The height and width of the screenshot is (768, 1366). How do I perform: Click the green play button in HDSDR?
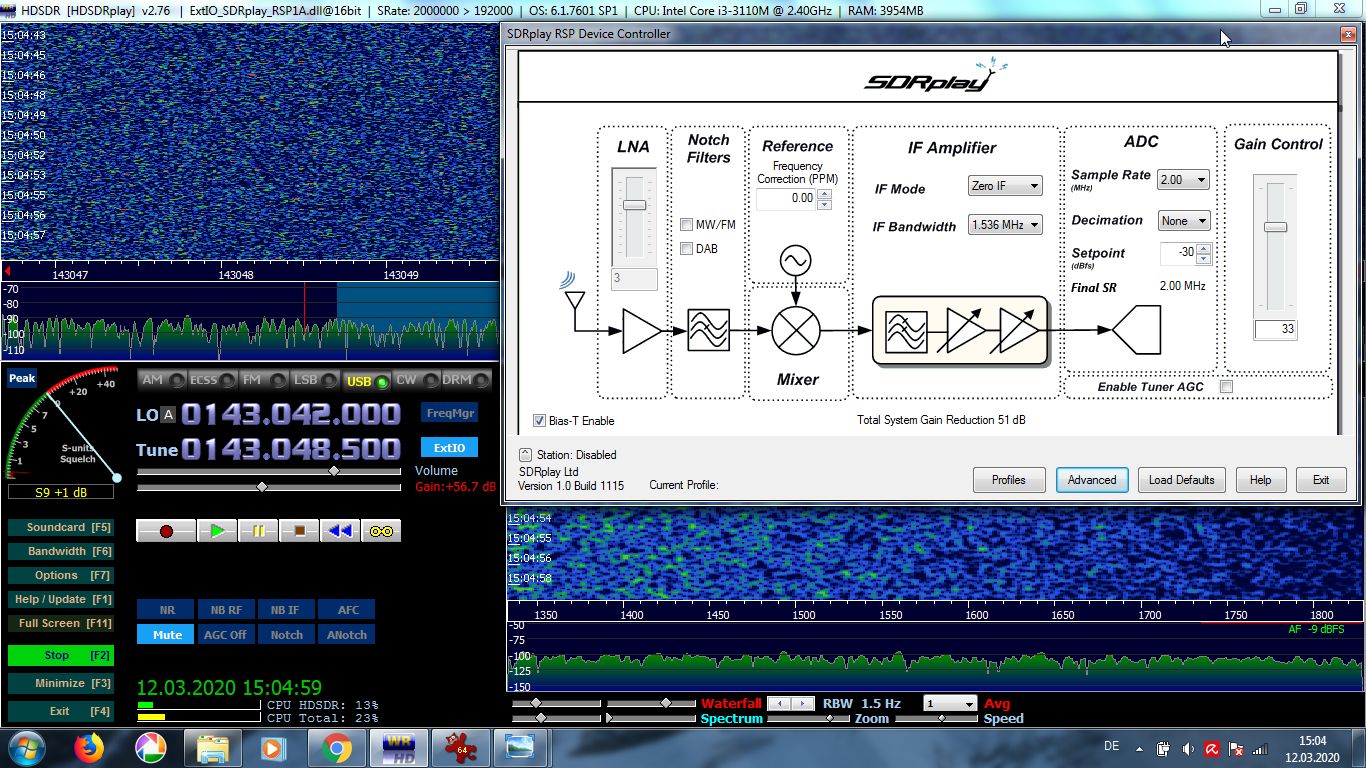pyautogui.click(x=217, y=531)
